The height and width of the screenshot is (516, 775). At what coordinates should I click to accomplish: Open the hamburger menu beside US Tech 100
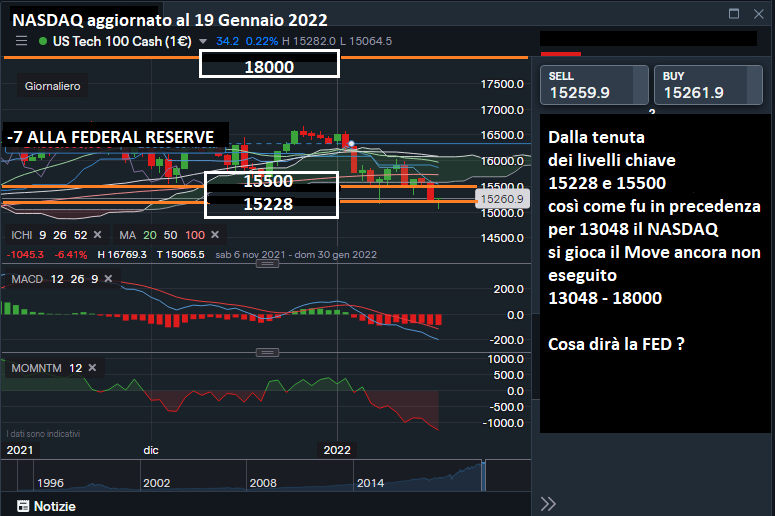pos(21,41)
